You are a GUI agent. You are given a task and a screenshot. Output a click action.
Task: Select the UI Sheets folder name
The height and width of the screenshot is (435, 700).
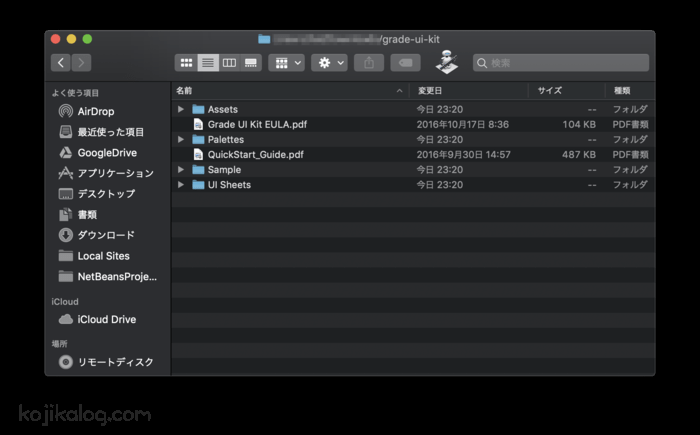(229, 185)
